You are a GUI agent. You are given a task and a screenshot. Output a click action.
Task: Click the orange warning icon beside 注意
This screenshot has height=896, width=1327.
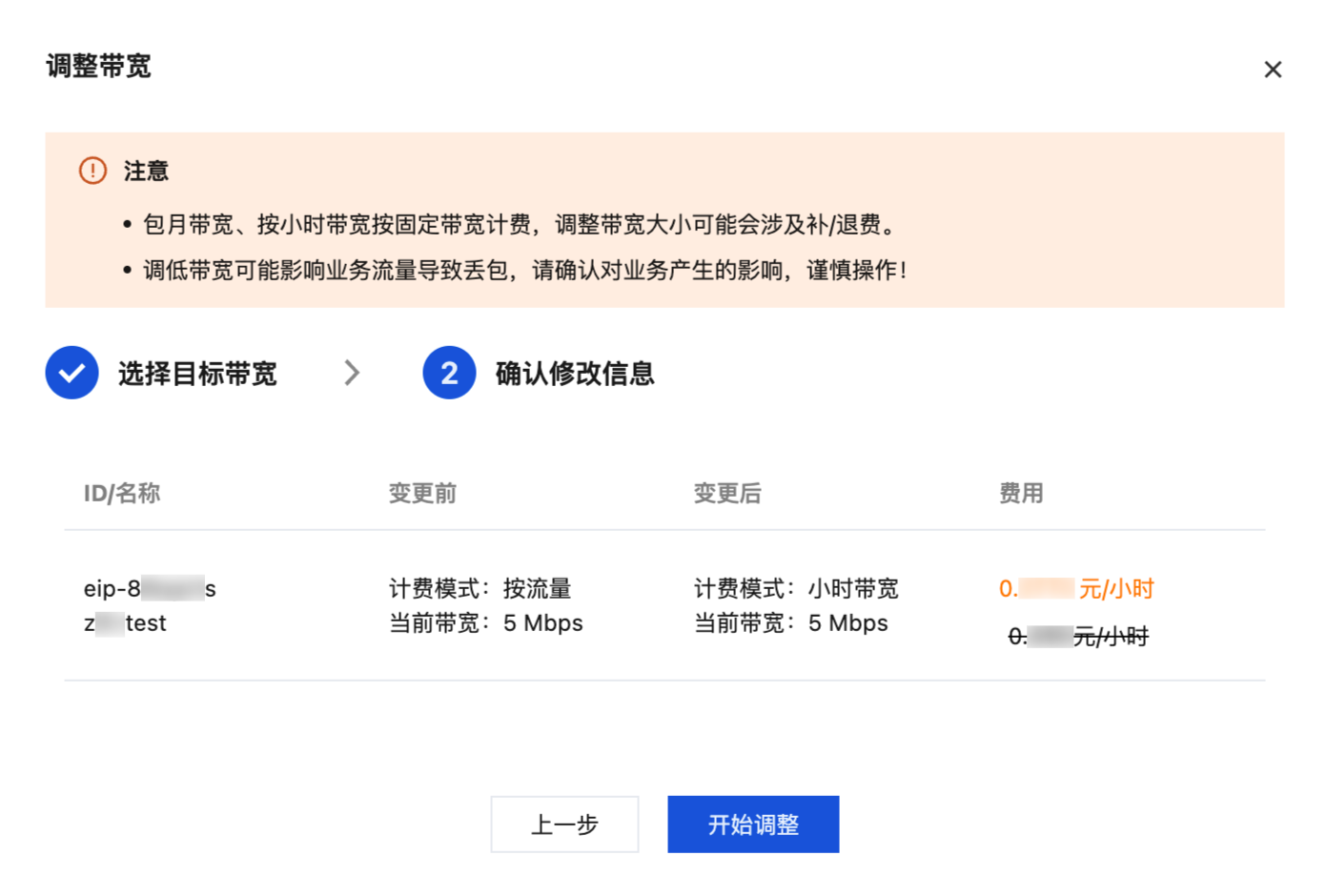(92, 171)
